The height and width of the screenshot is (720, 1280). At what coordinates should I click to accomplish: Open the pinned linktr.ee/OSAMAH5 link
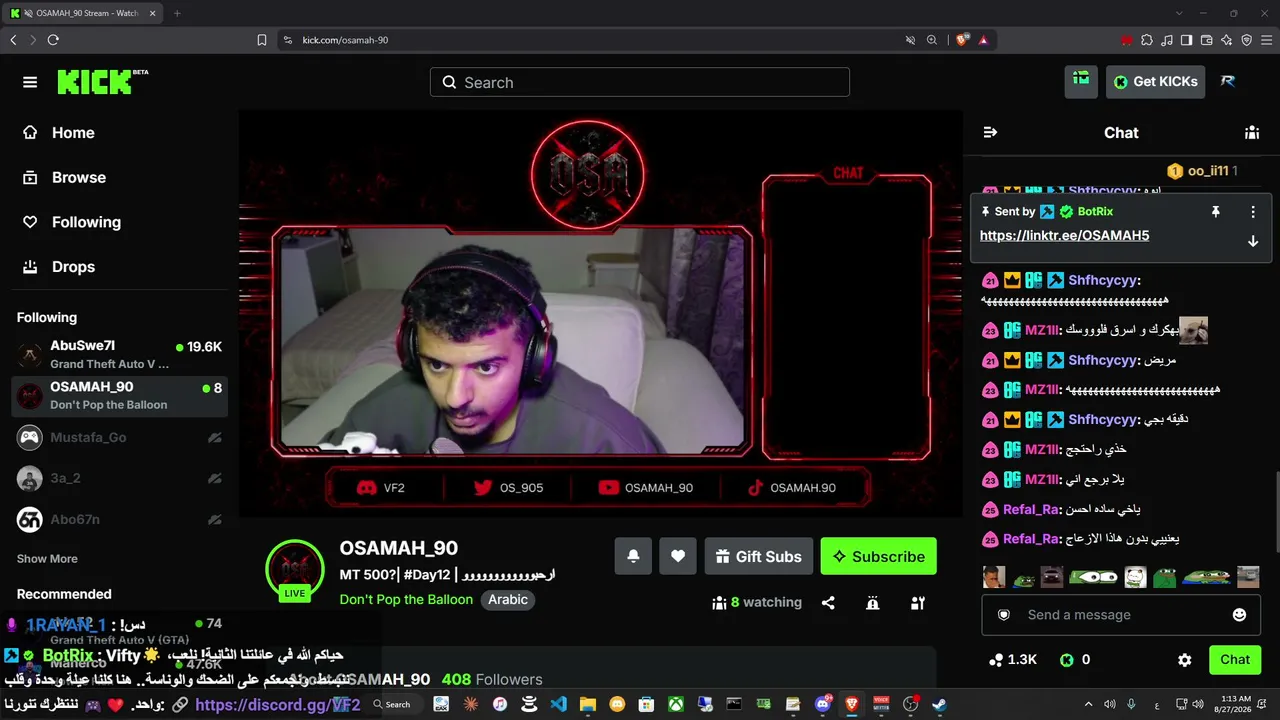(1064, 236)
